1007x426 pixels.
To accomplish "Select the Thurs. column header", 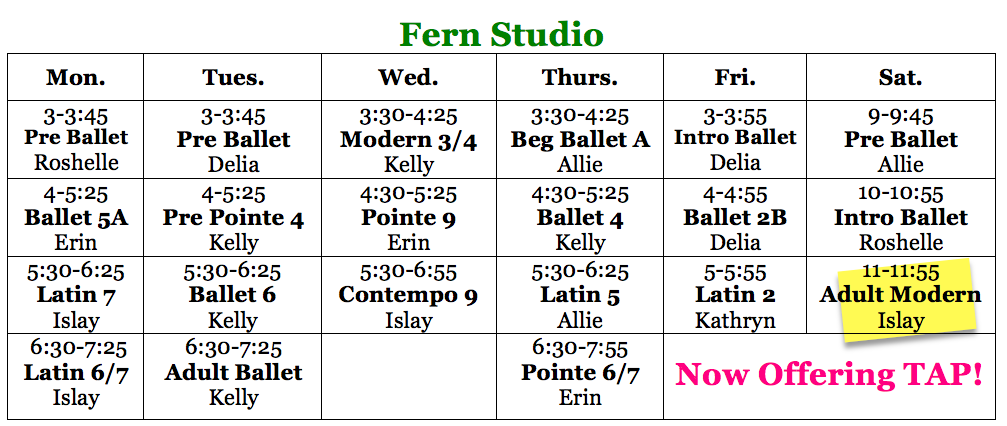I will click(x=579, y=77).
